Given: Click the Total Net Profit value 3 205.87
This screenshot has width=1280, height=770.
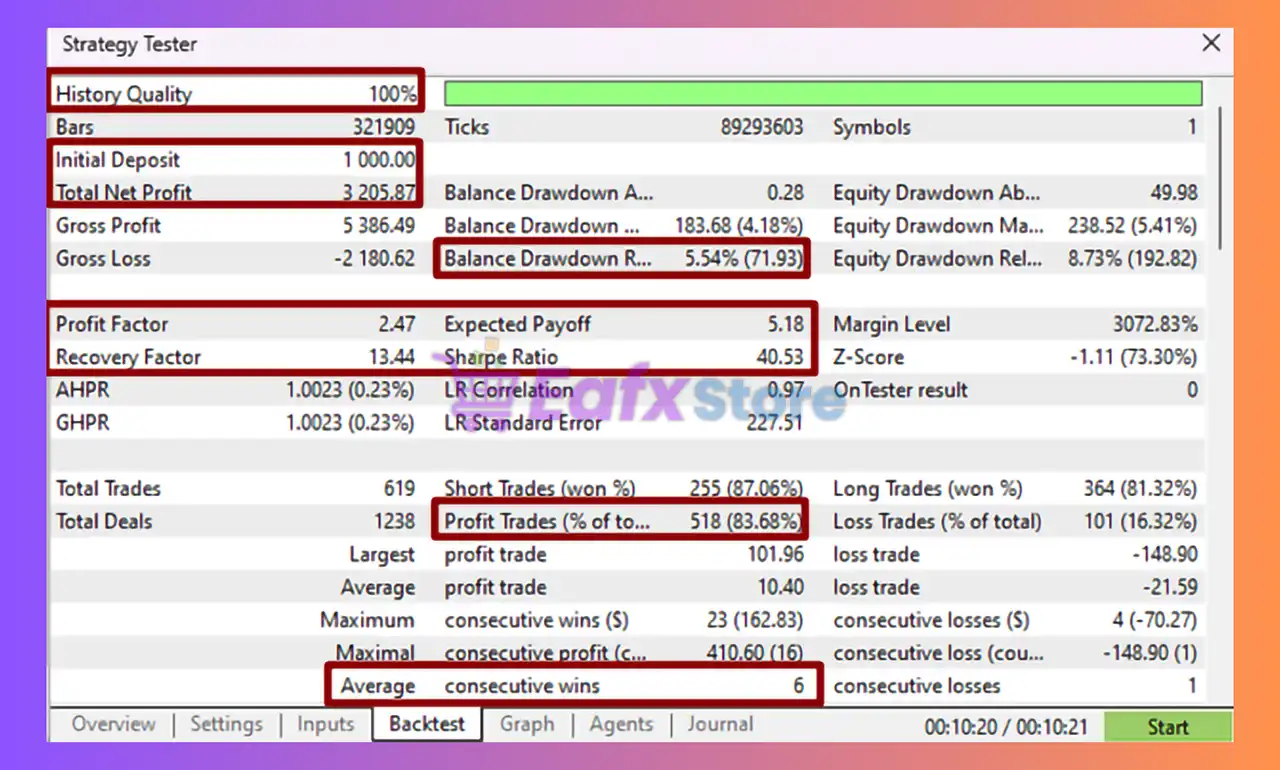Looking at the screenshot, I should (x=378, y=193).
